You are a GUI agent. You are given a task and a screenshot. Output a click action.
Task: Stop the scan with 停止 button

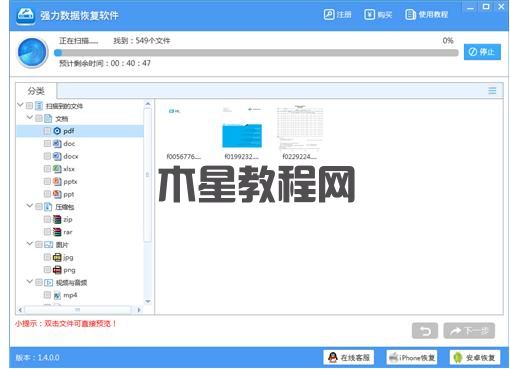(482, 52)
